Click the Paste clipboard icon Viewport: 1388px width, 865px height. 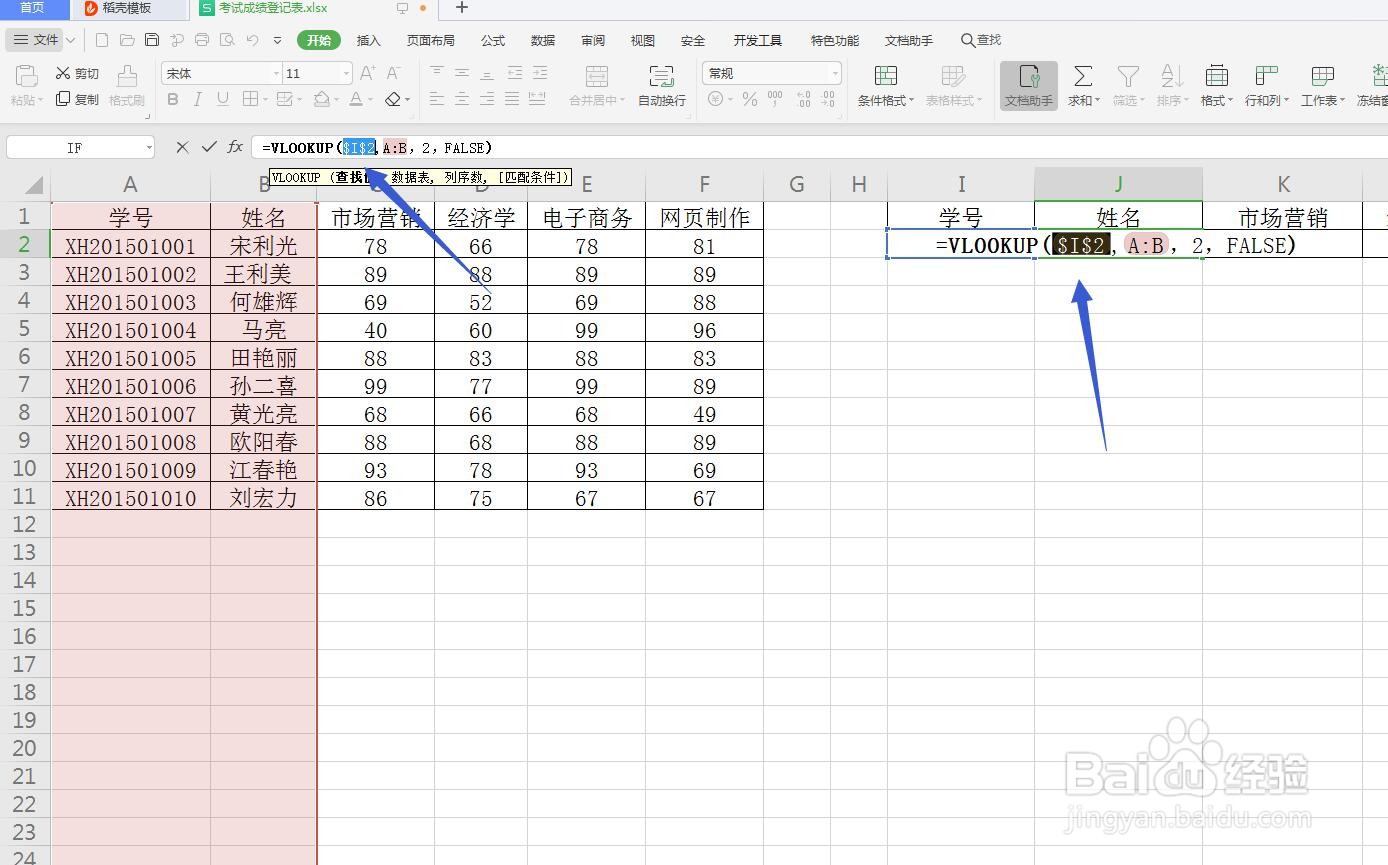coord(26,76)
